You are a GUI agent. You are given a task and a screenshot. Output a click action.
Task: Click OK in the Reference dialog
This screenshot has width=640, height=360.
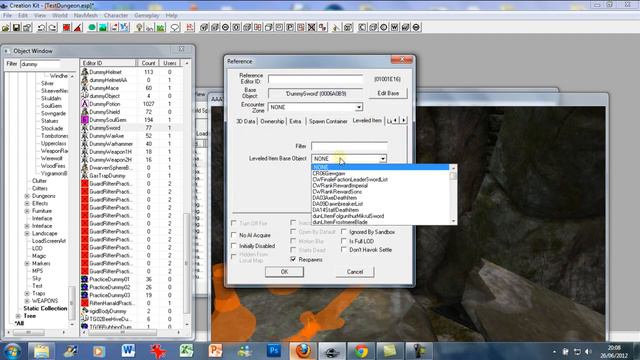pos(284,272)
